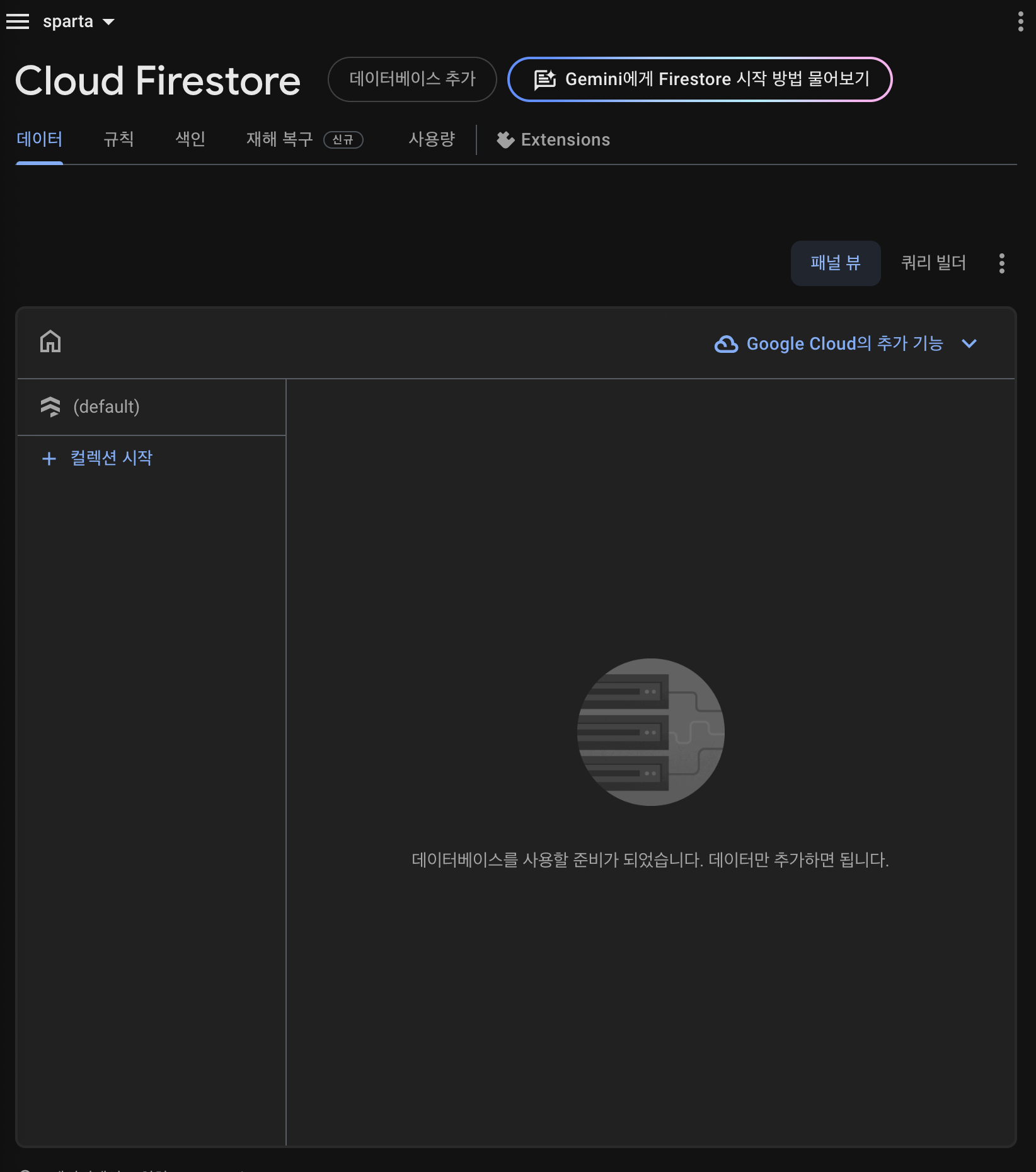Open the top-right vertical dots menu
The width and height of the screenshot is (1036, 1172).
pyautogui.click(x=1020, y=21)
